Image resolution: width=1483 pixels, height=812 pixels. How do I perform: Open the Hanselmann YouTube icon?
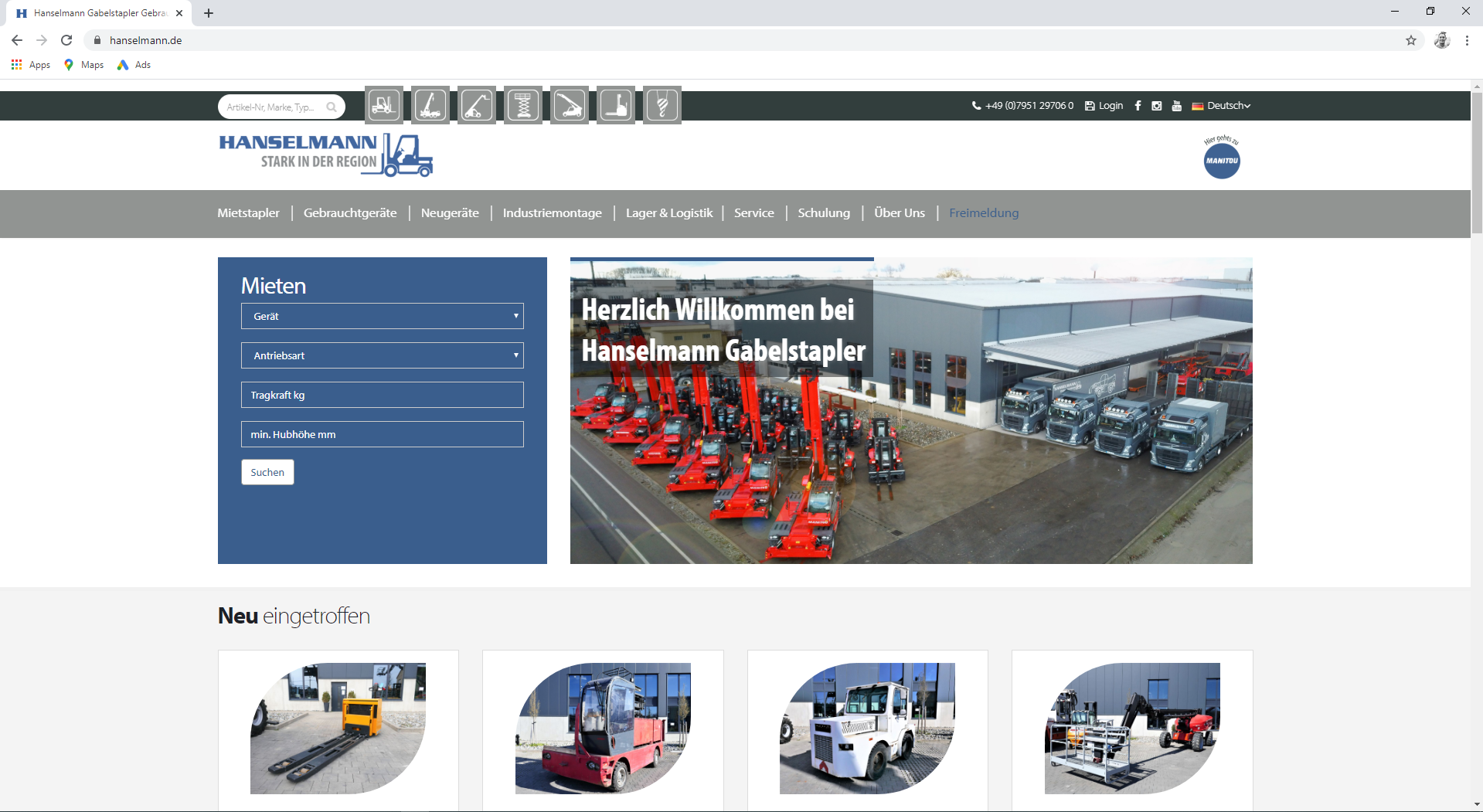1176,106
